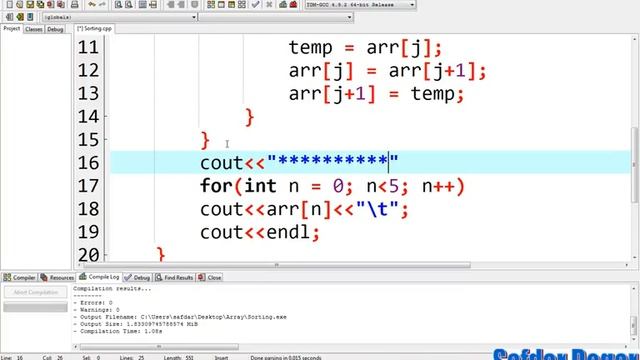Print the source file

point(75,4)
